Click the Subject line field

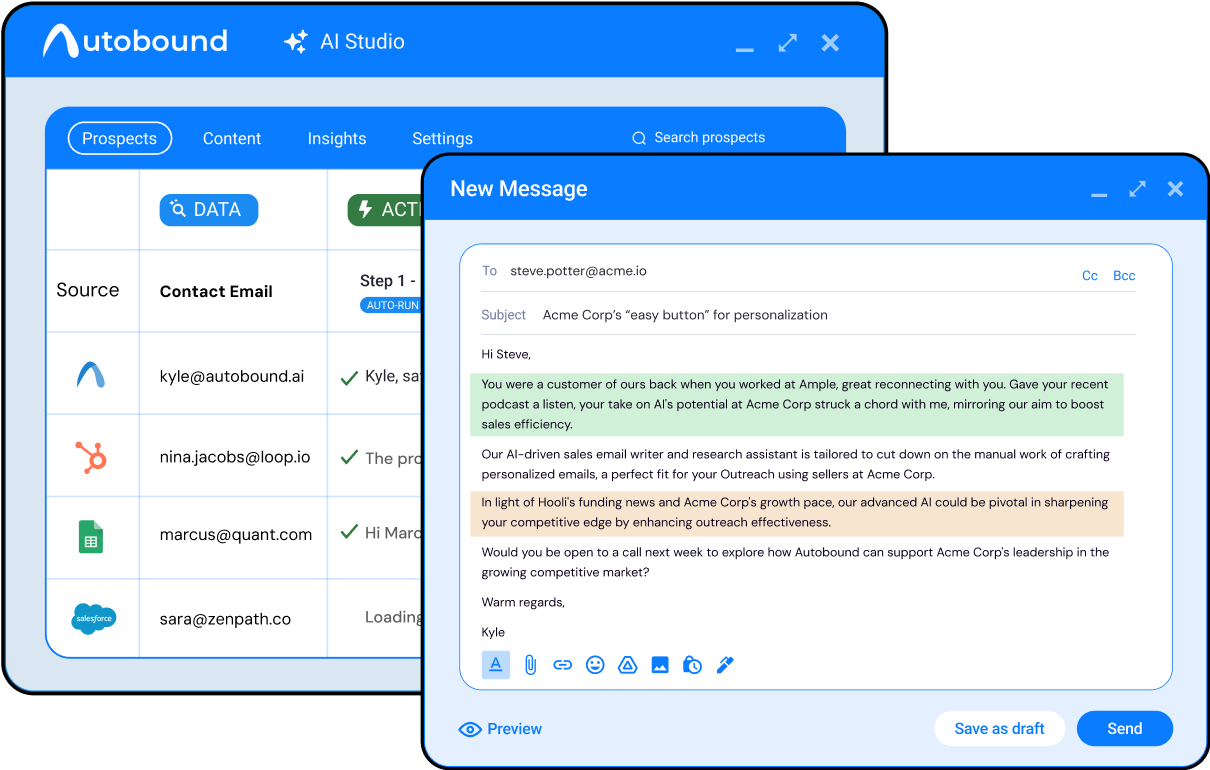[808, 315]
